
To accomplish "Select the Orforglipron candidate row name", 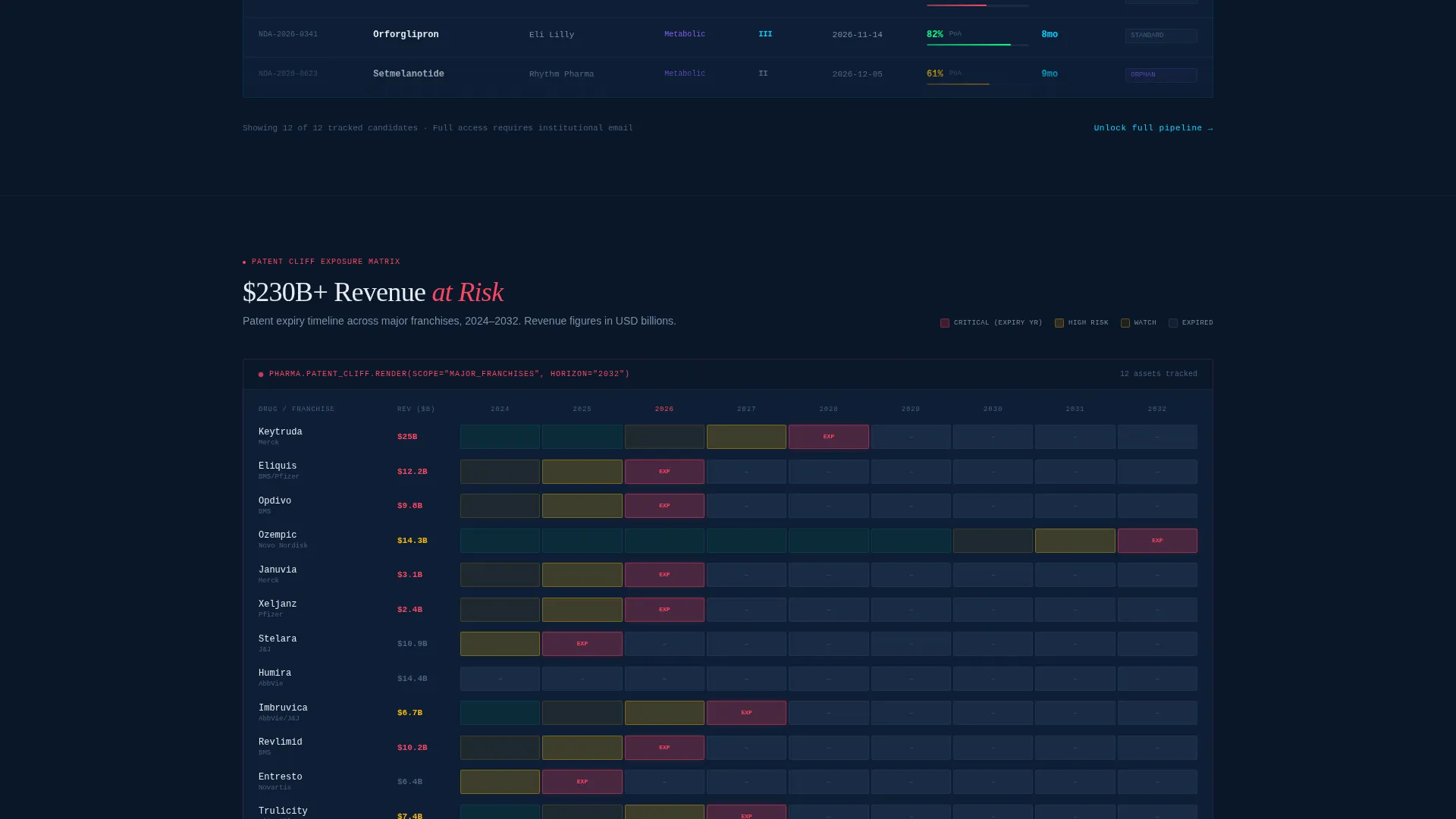I will 406,35.
